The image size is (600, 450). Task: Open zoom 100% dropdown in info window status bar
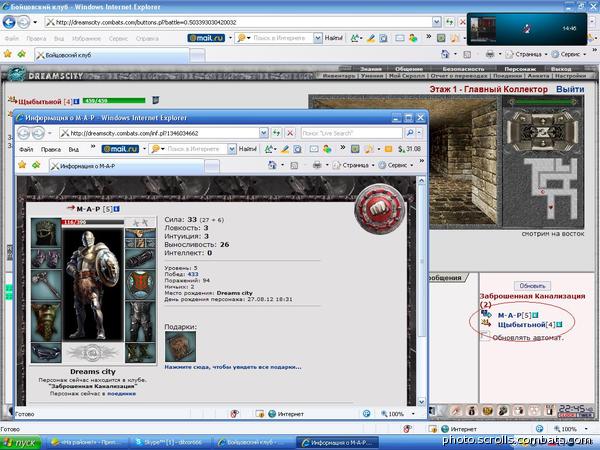[x=413, y=414]
